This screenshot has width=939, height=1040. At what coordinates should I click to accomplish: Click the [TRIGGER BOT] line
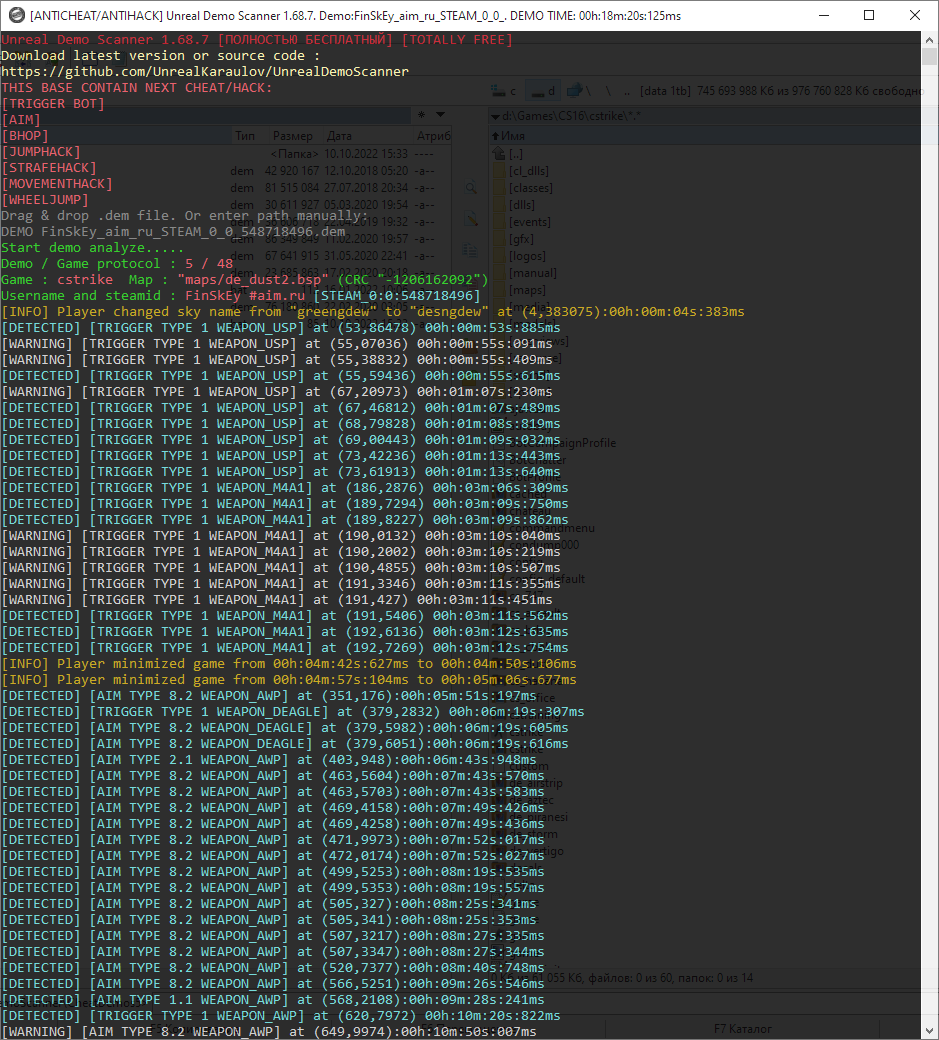53,103
